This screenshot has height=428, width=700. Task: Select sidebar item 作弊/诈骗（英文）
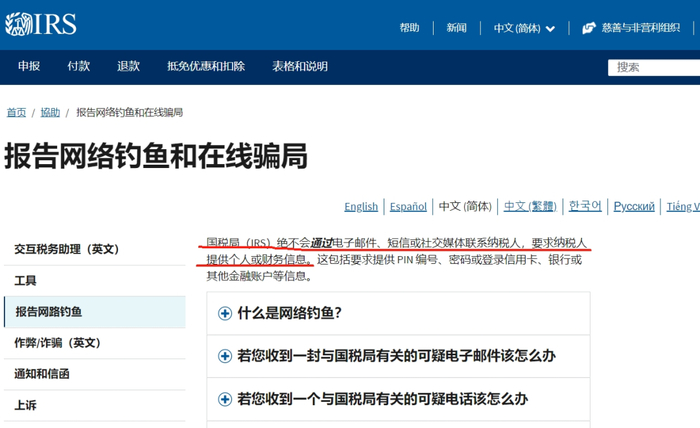click(x=95, y=343)
